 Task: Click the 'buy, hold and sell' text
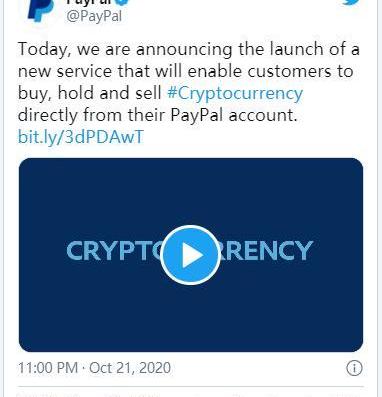(x=90, y=93)
